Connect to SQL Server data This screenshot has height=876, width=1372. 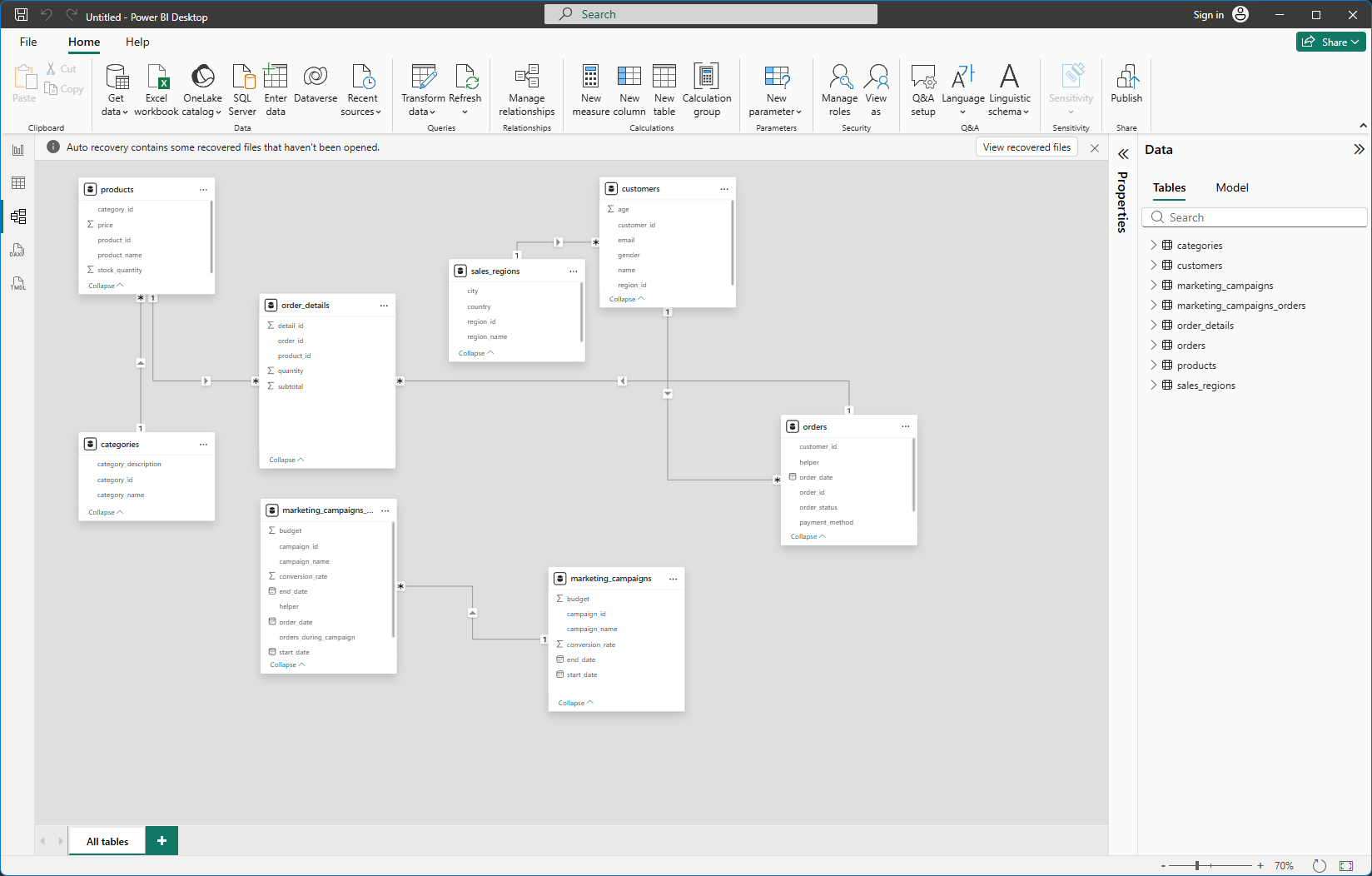[242, 90]
